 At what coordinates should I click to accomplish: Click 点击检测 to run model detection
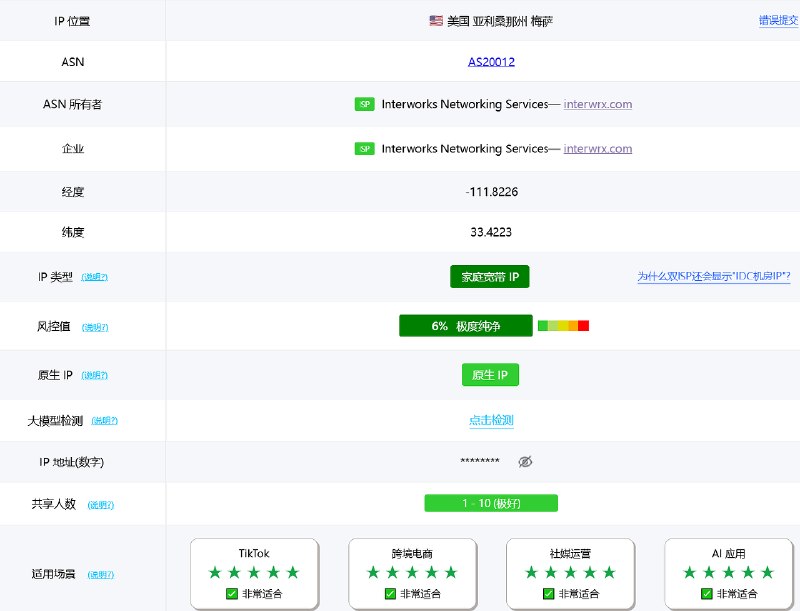491,420
